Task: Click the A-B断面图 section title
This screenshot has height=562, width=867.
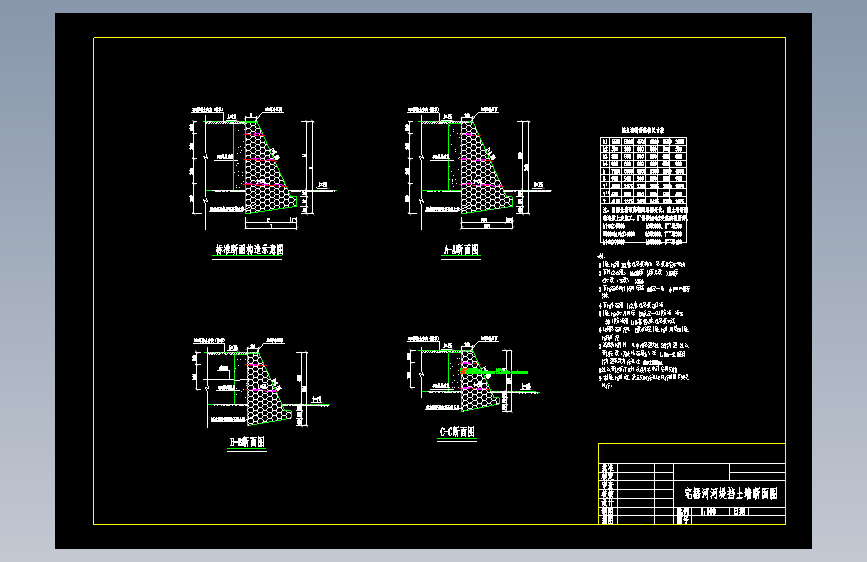Action: click(461, 250)
